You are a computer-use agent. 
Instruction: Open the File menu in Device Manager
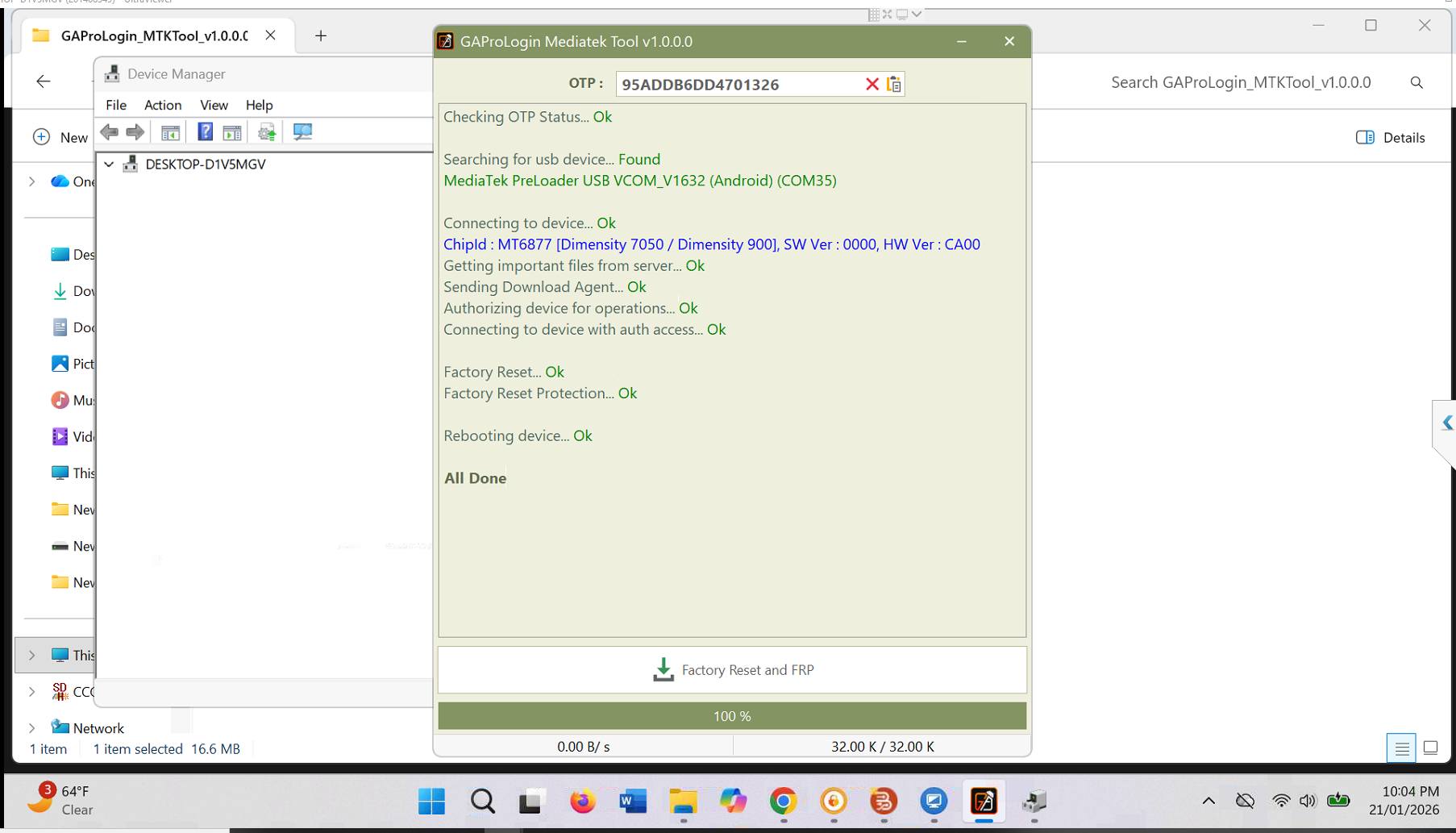point(116,105)
